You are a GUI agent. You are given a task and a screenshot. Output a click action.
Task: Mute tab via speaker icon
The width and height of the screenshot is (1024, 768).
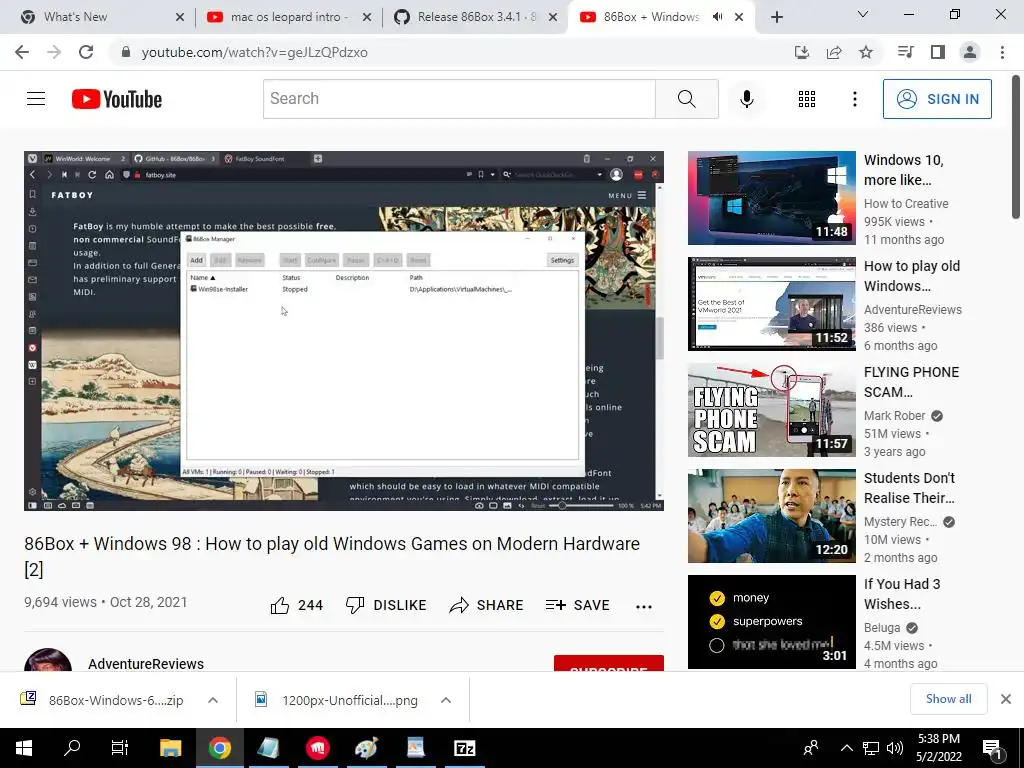click(x=717, y=17)
